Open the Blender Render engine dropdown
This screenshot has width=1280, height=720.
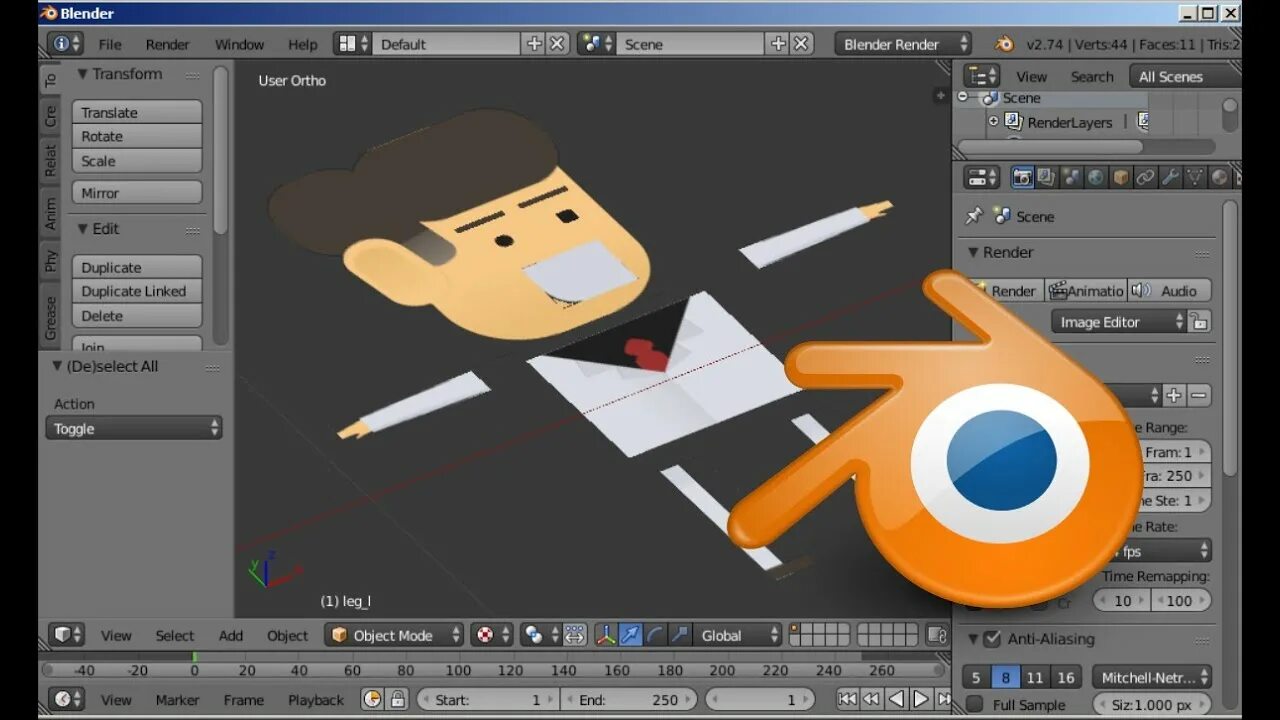click(903, 44)
